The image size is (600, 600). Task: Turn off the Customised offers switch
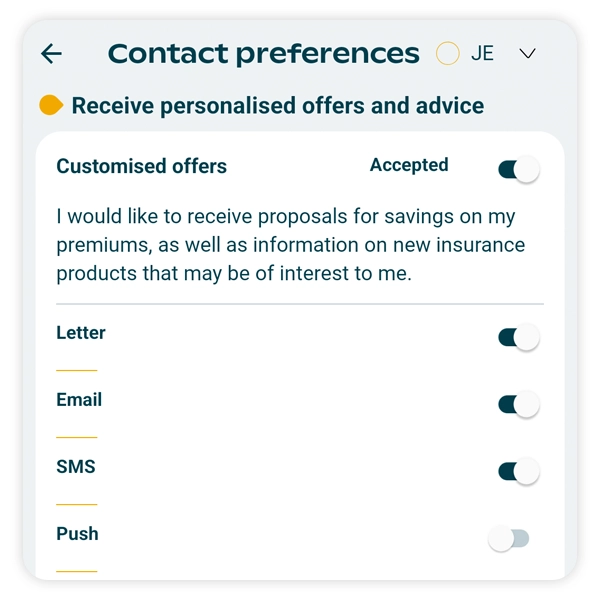[x=518, y=170]
